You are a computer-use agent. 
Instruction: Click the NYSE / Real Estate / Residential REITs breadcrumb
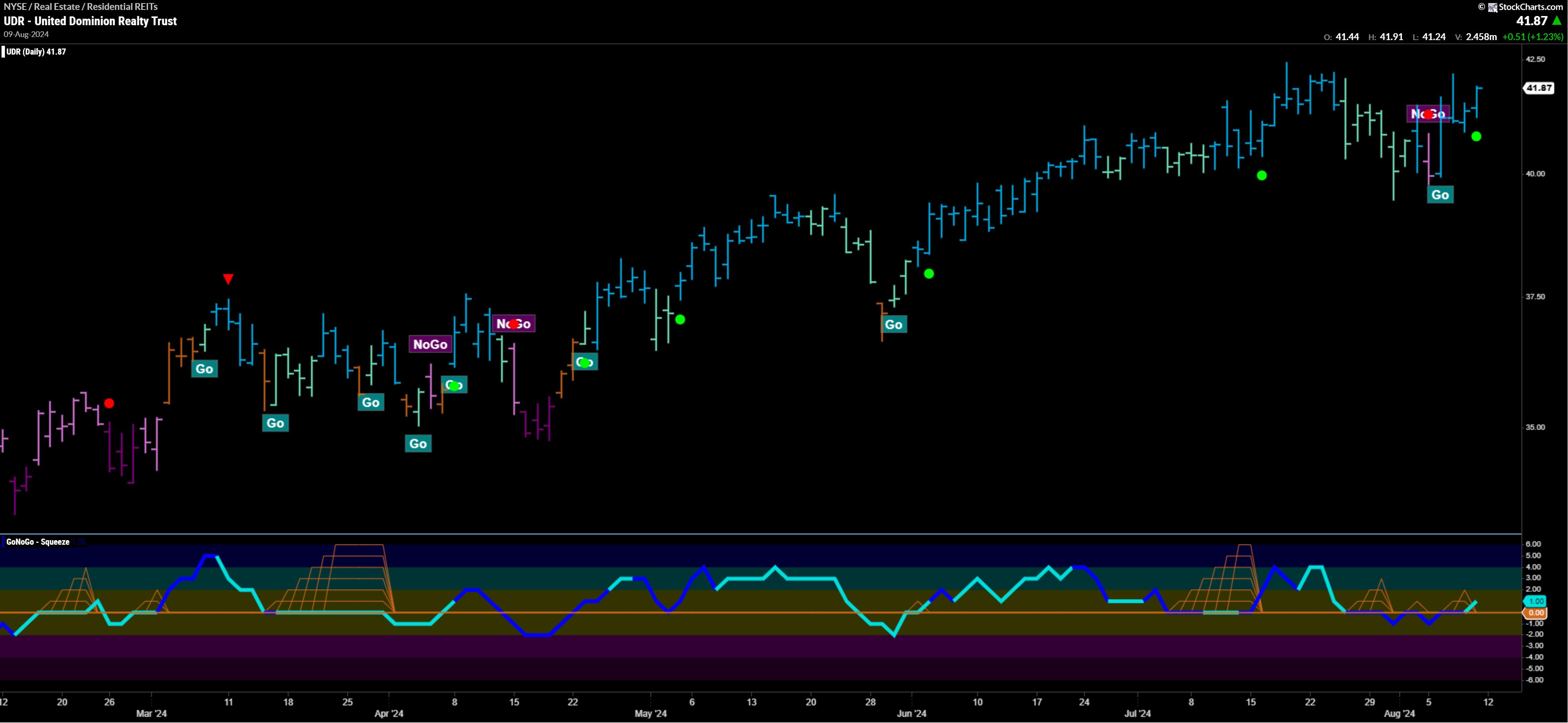[81, 7]
